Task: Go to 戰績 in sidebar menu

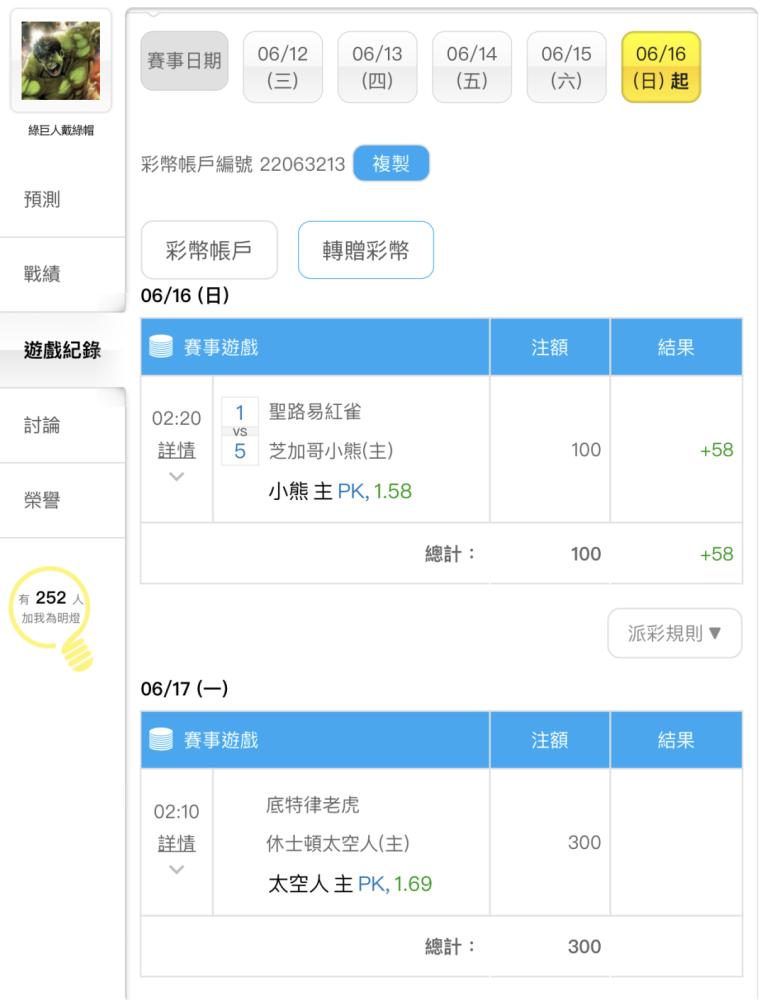Action: (x=42, y=274)
